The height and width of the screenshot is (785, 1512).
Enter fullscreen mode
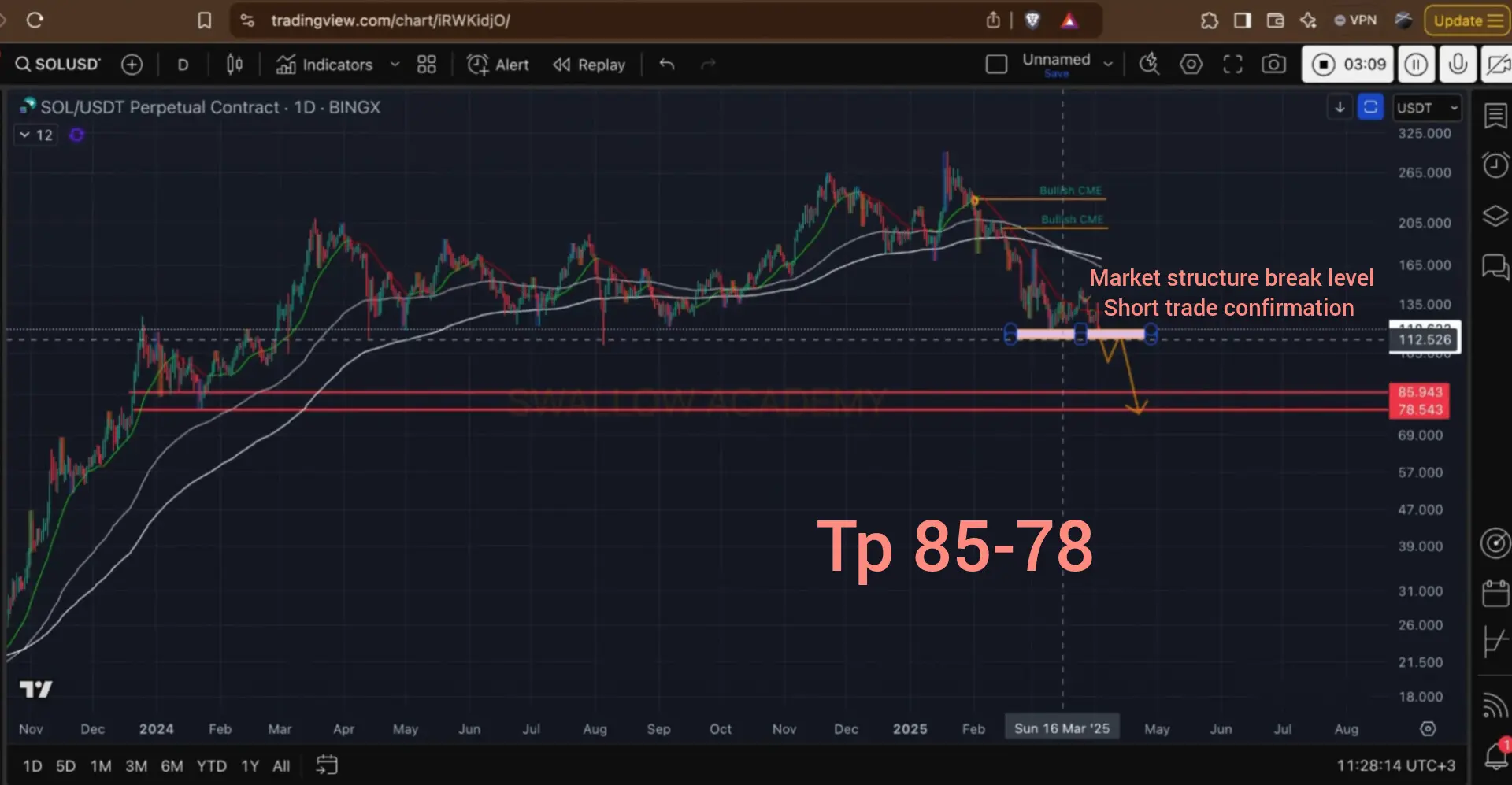coord(1232,65)
